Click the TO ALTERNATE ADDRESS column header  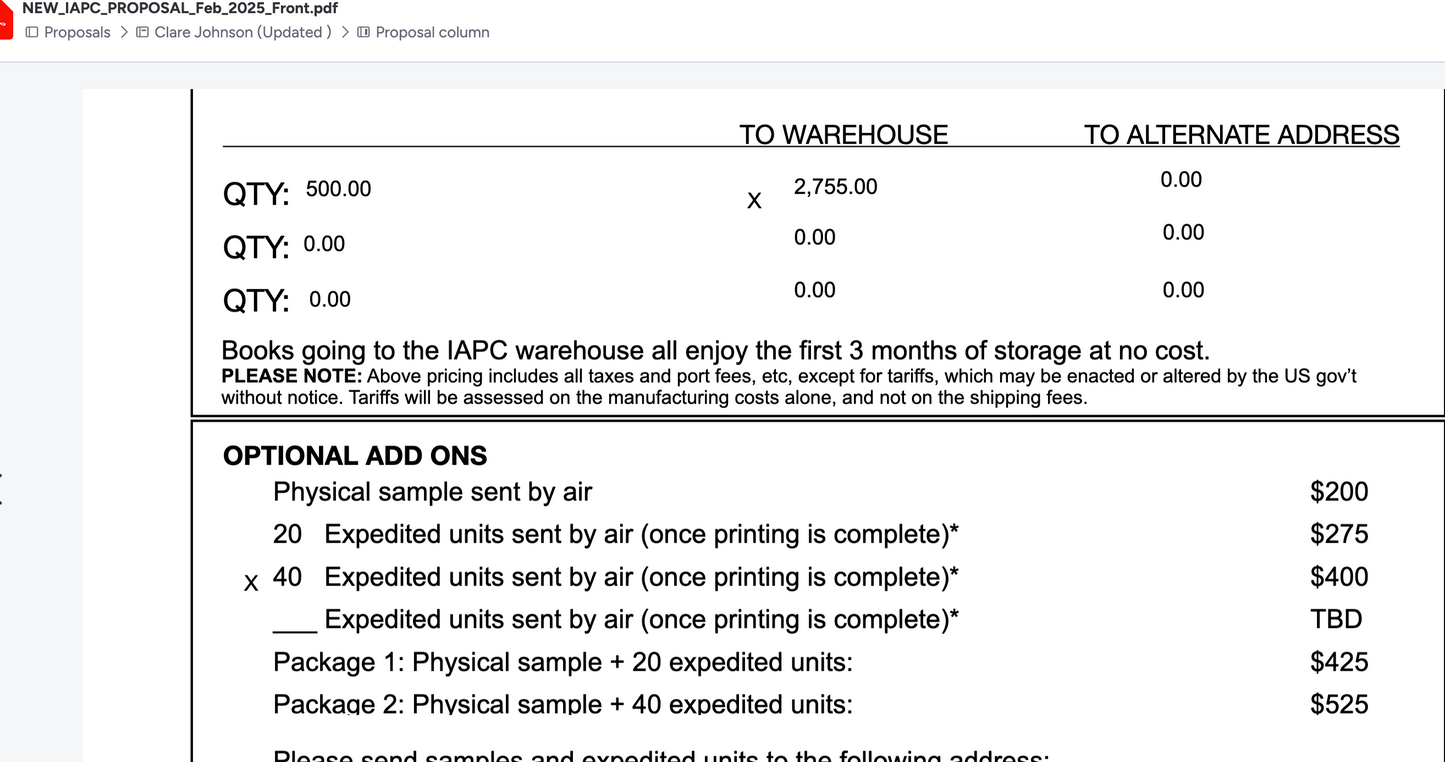pyautogui.click(x=1241, y=135)
